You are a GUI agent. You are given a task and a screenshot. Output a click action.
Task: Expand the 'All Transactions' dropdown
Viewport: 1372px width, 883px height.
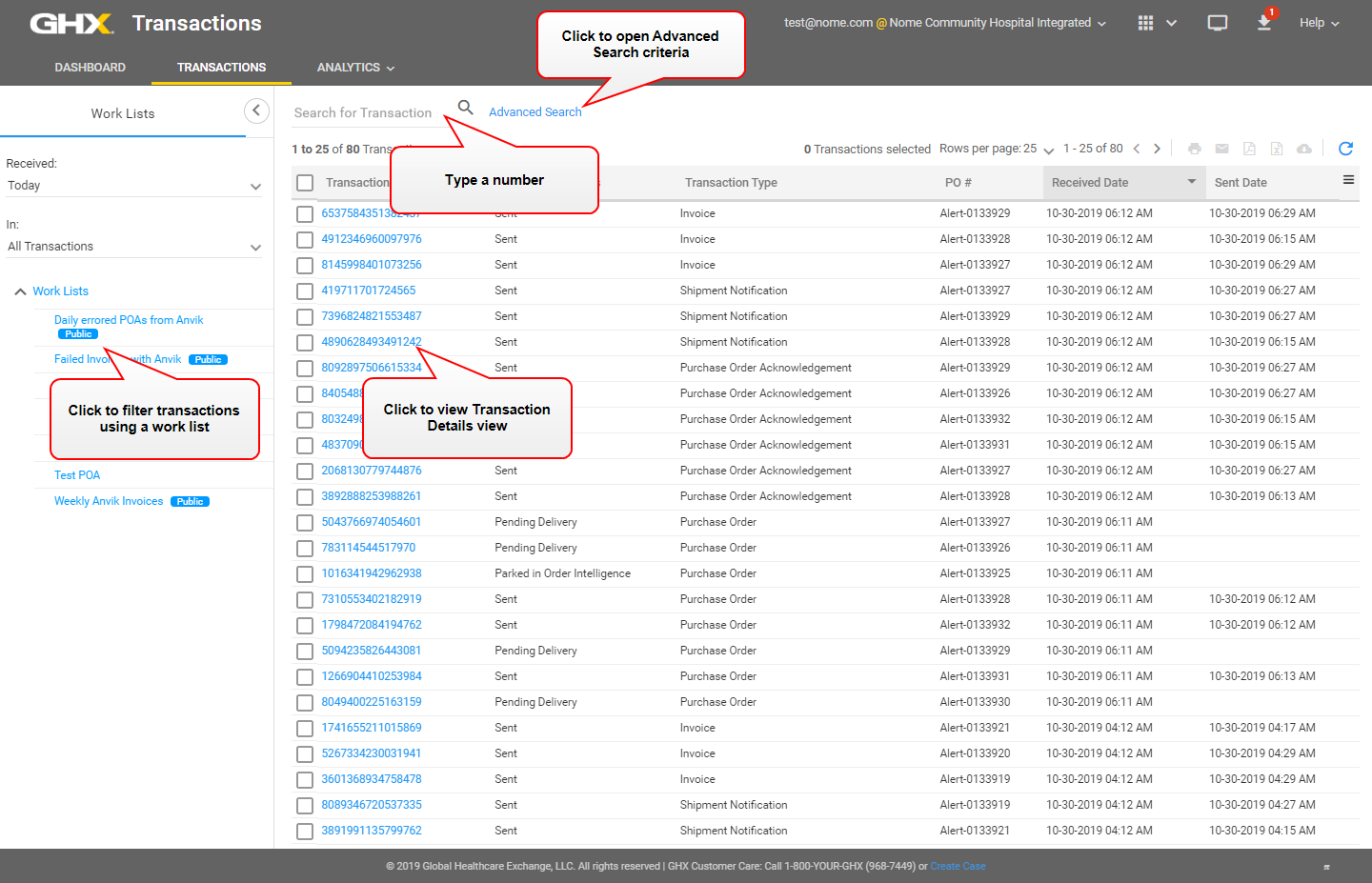tap(133, 247)
